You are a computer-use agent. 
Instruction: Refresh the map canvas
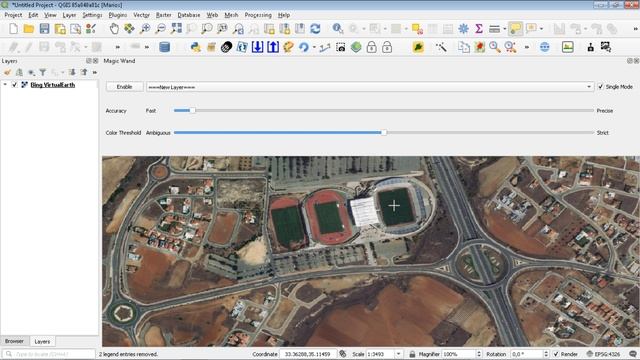(315, 29)
